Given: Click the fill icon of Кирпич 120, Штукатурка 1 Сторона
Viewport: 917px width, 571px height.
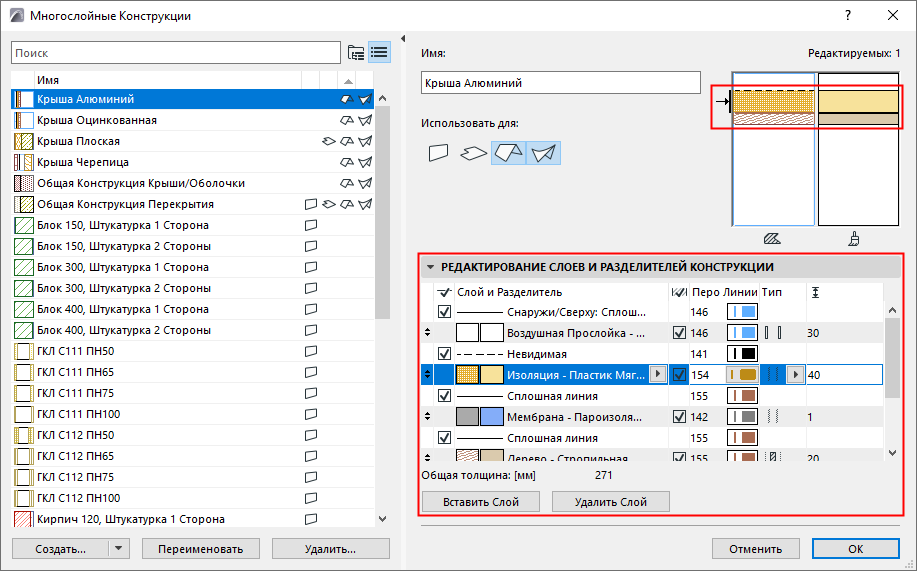Looking at the screenshot, I should point(23,519).
